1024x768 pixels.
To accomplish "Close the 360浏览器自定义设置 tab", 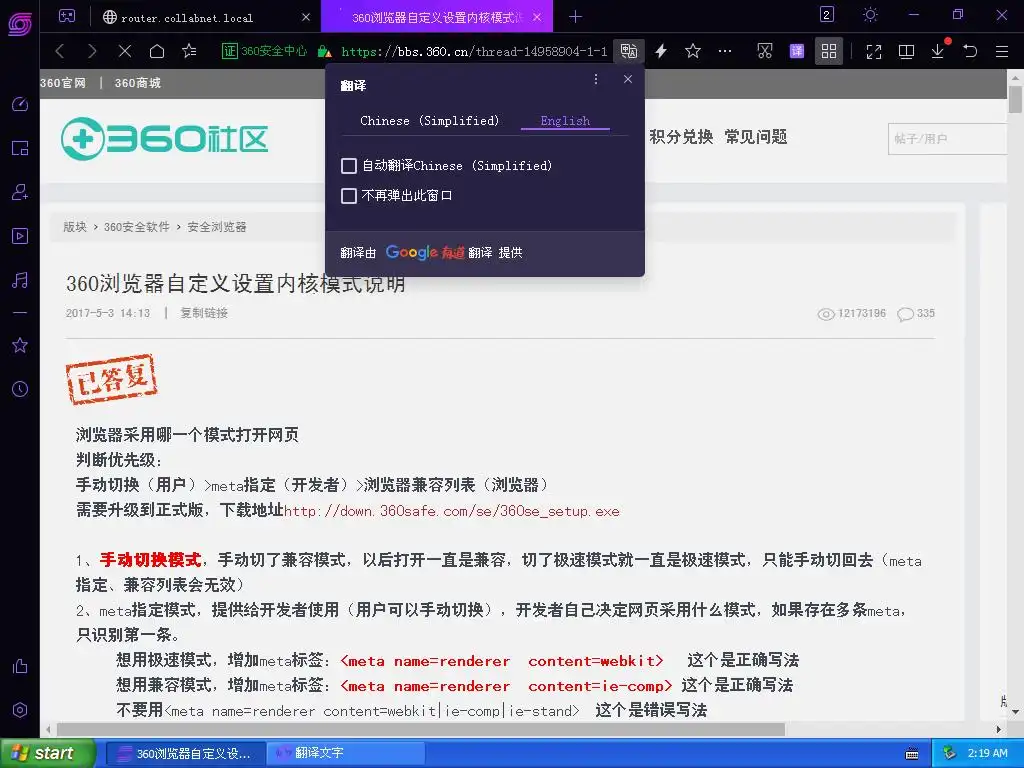I will click(537, 17).
